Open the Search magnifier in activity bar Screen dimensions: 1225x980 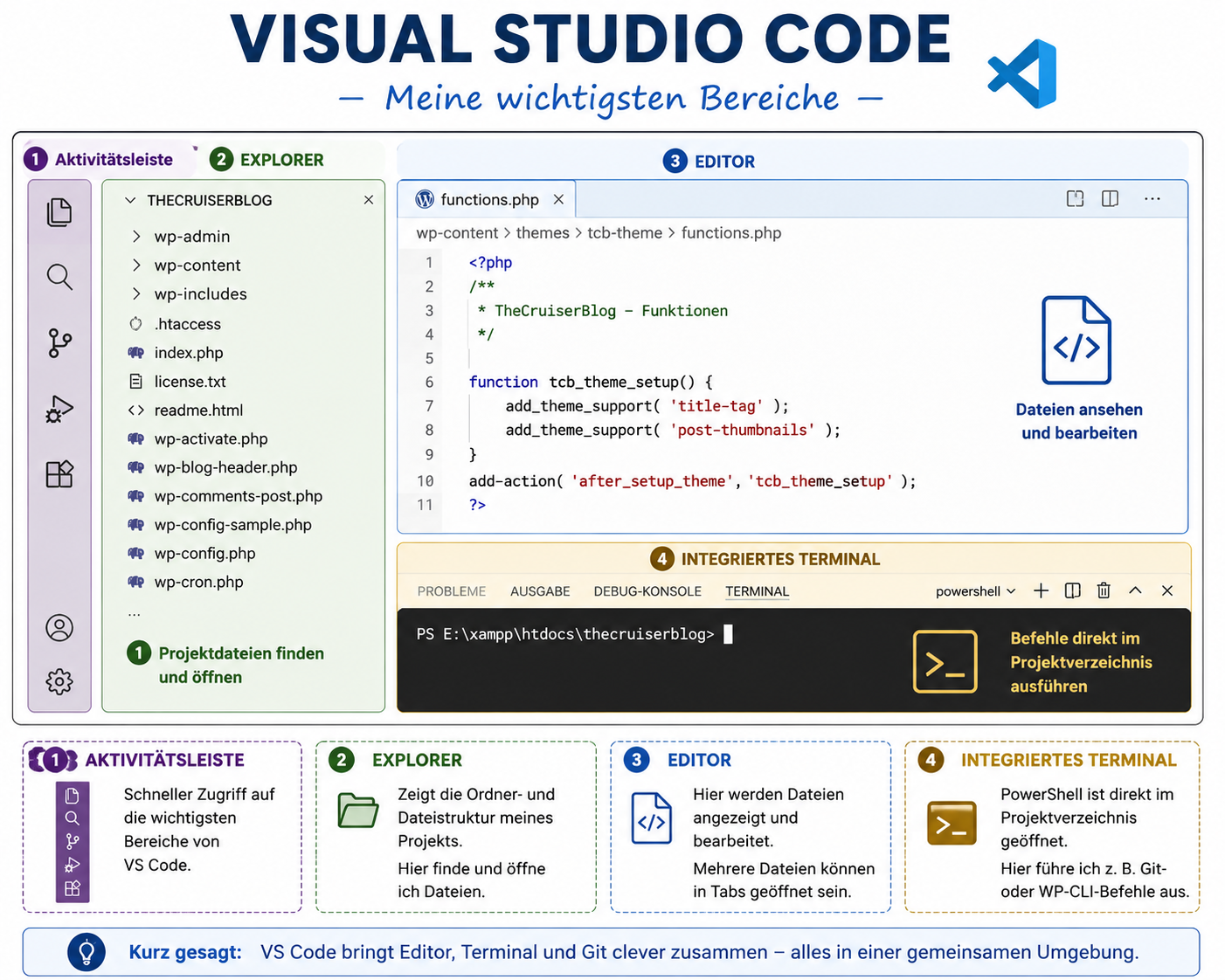pyautogui.click(x=59, y=277)
